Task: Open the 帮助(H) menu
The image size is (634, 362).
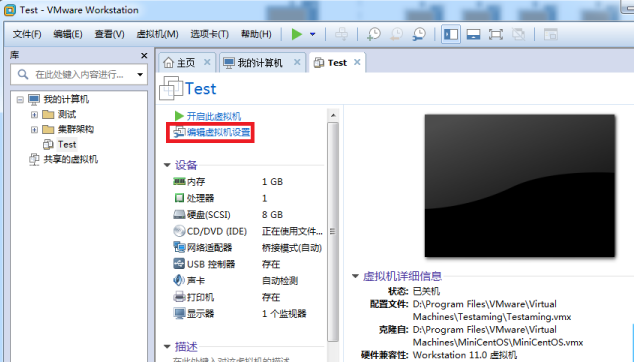Action: (x=256, y=34)
